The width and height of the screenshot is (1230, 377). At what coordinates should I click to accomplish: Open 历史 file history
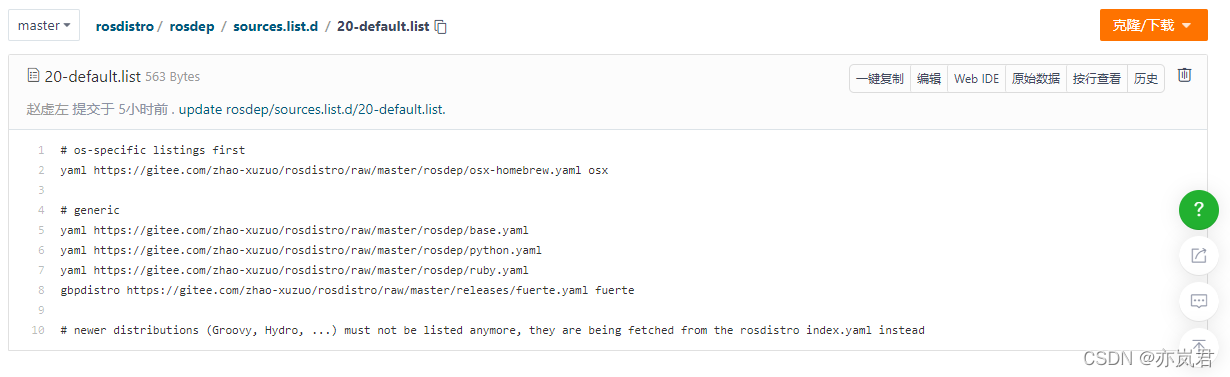click(x=1146, y=79)
